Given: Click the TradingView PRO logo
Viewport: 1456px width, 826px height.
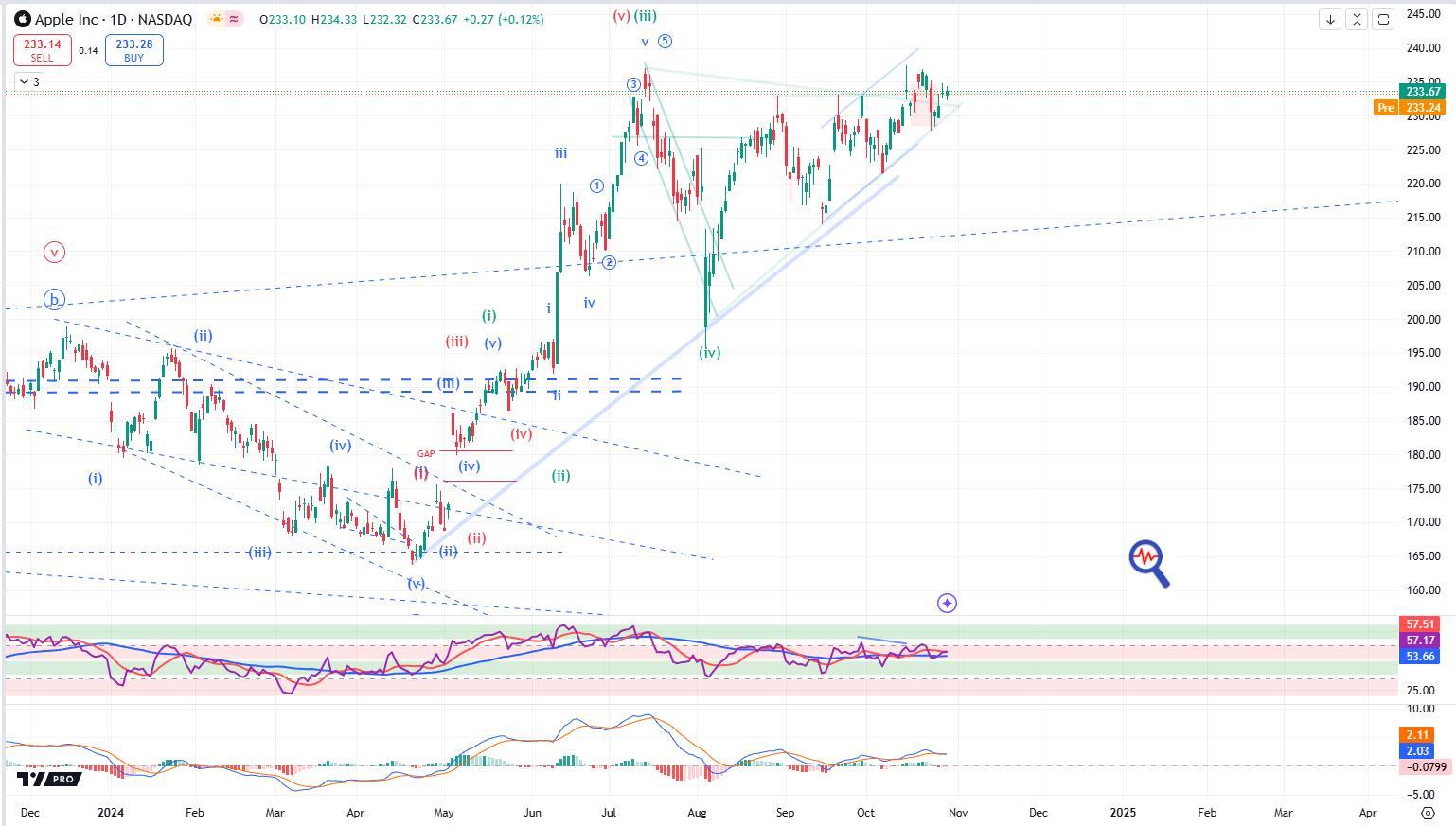Looking at the screenshot, I should (x=49, y=779).
